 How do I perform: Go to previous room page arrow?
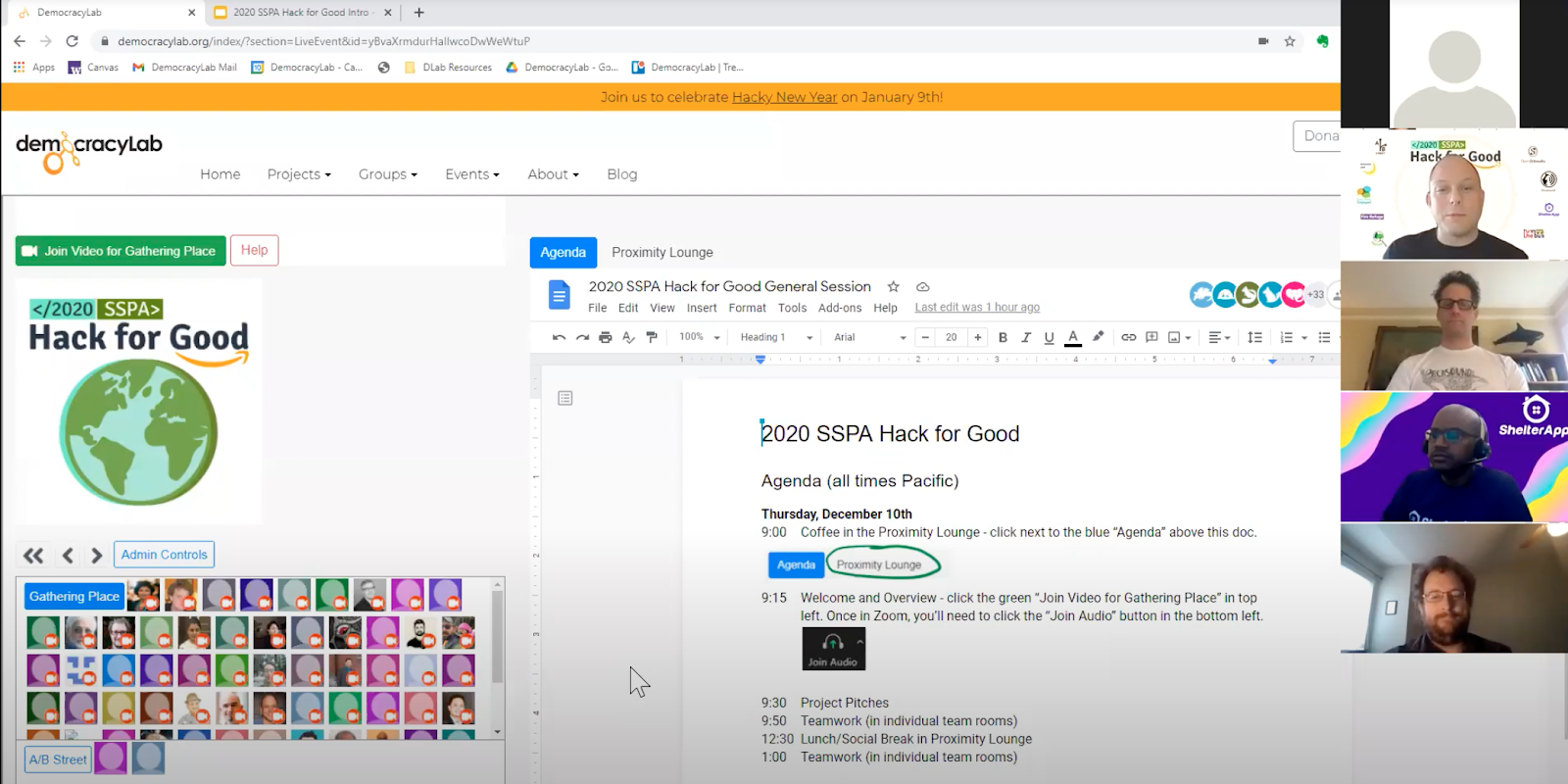pos(68,556)
